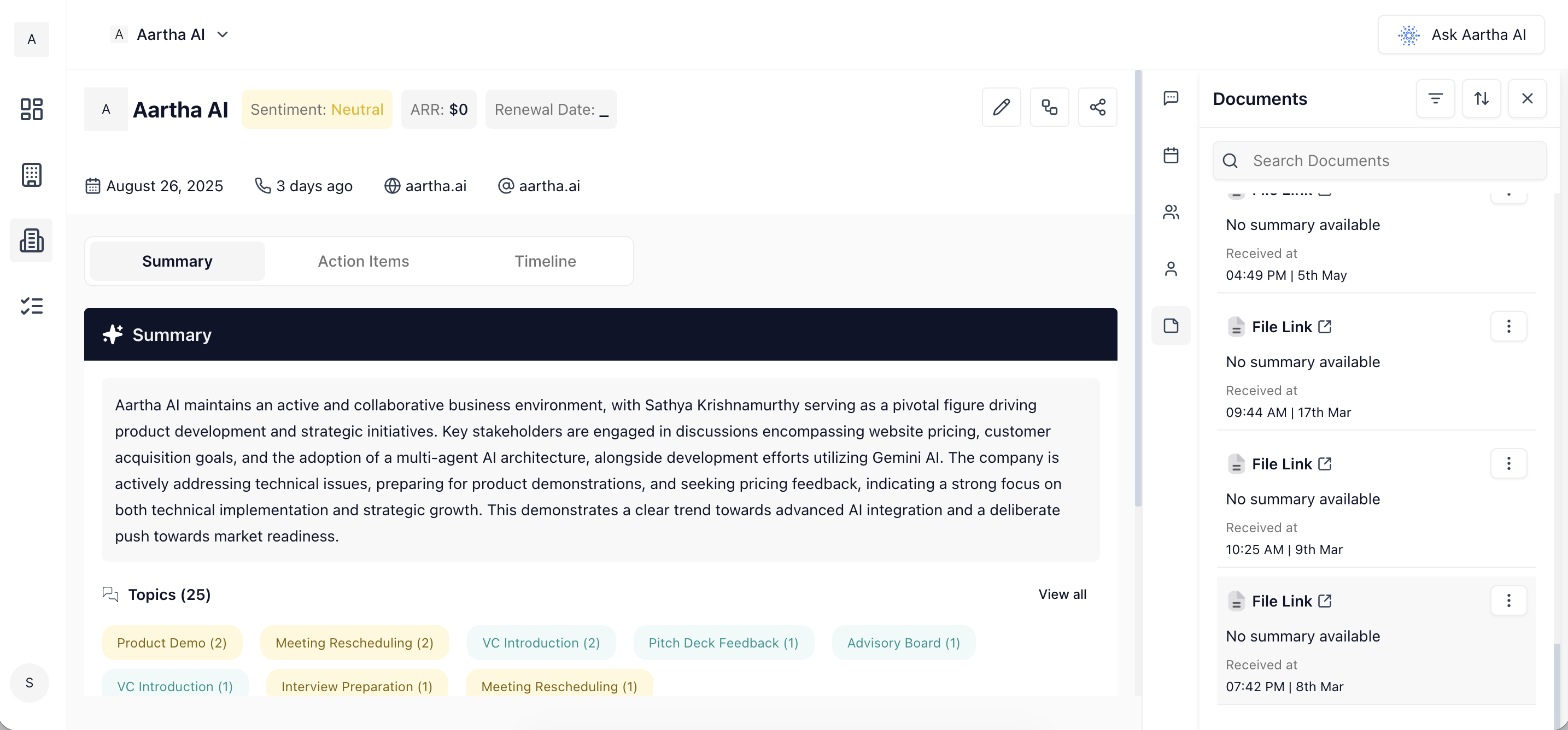Expand the Aartha AI workspace dropdown

click(223, 34)
